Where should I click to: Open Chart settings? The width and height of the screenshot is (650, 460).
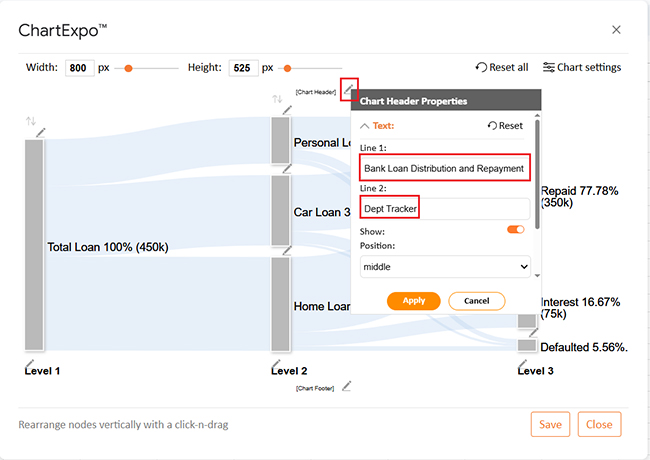tap(581, 67)
